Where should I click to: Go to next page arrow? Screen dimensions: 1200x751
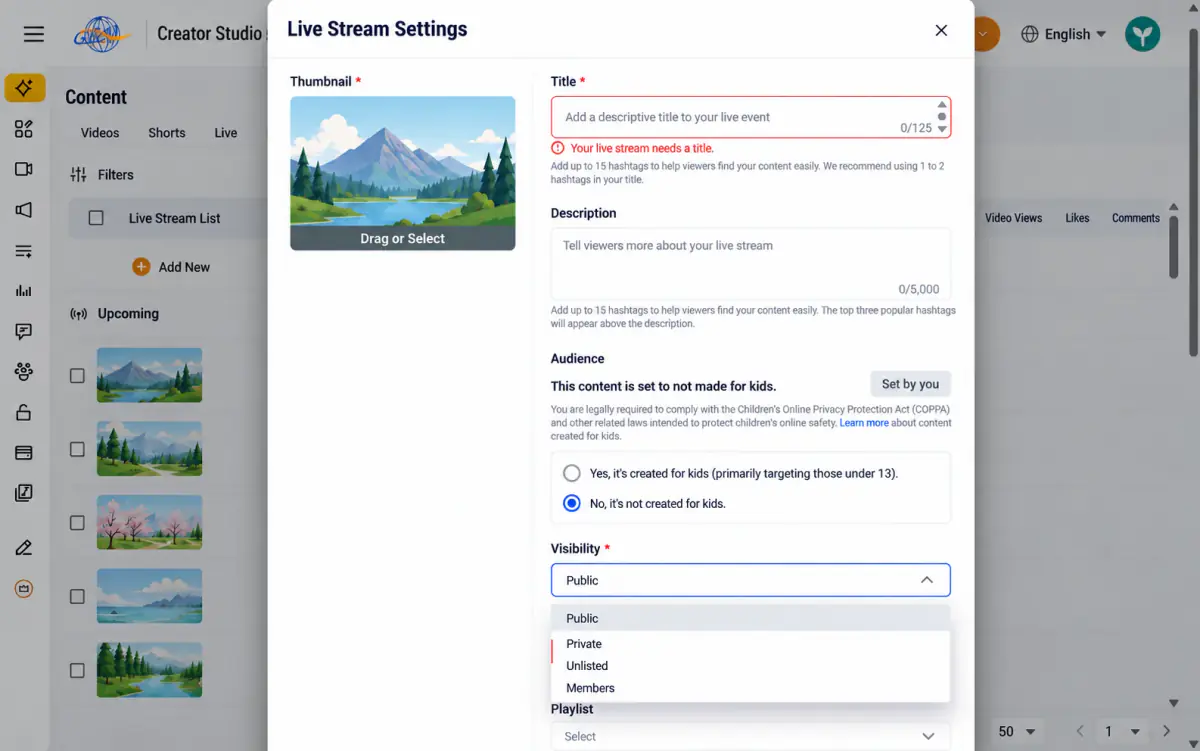pyautogui.click(x=1166, y=731)
